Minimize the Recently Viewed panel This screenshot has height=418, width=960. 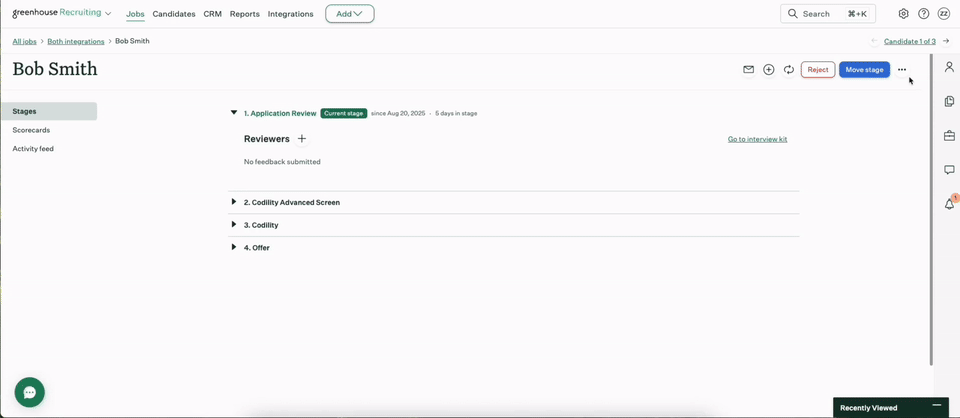[x=936, y=406]
